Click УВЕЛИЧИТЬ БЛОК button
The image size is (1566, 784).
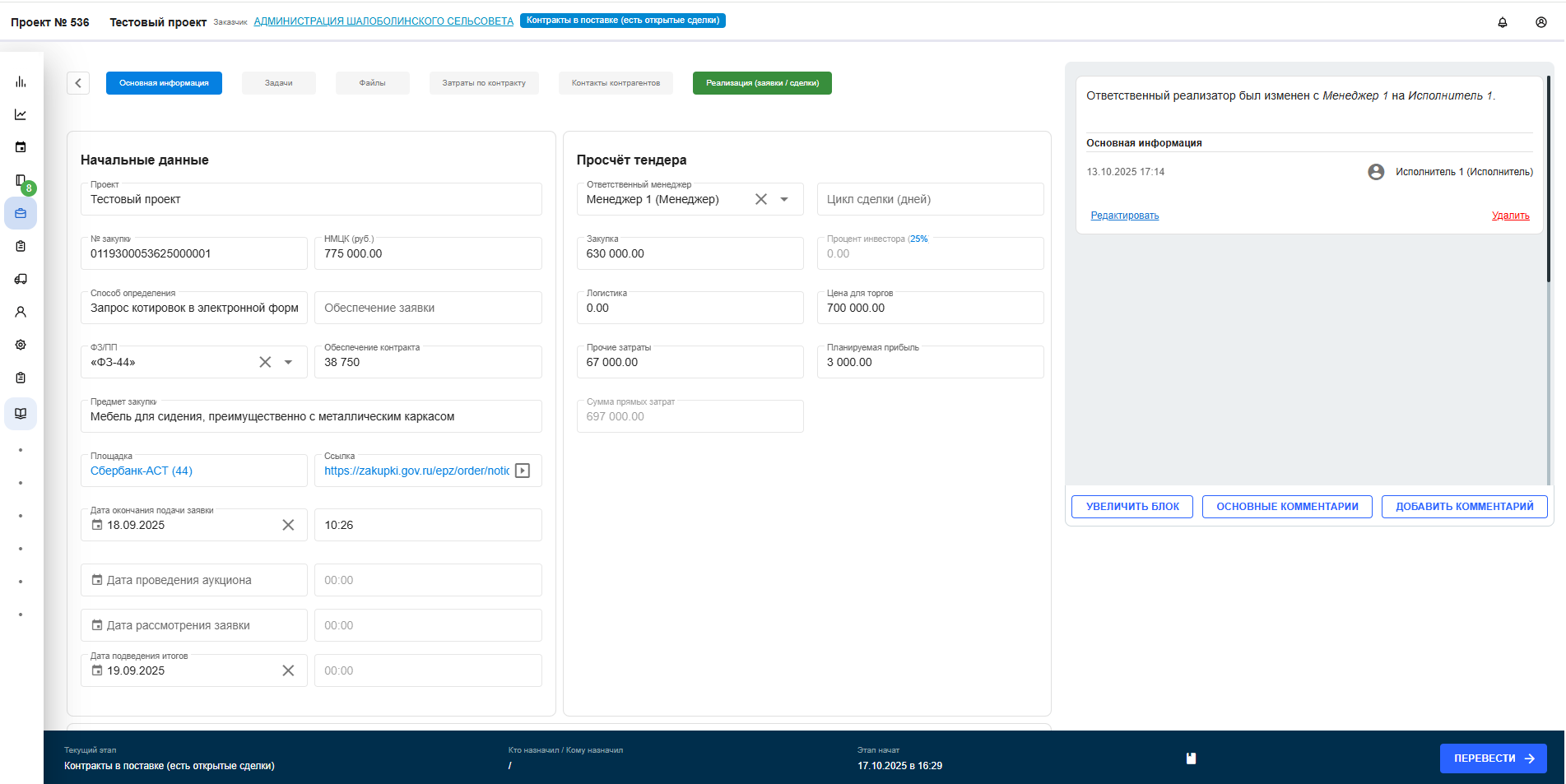tap(1132, 507)
